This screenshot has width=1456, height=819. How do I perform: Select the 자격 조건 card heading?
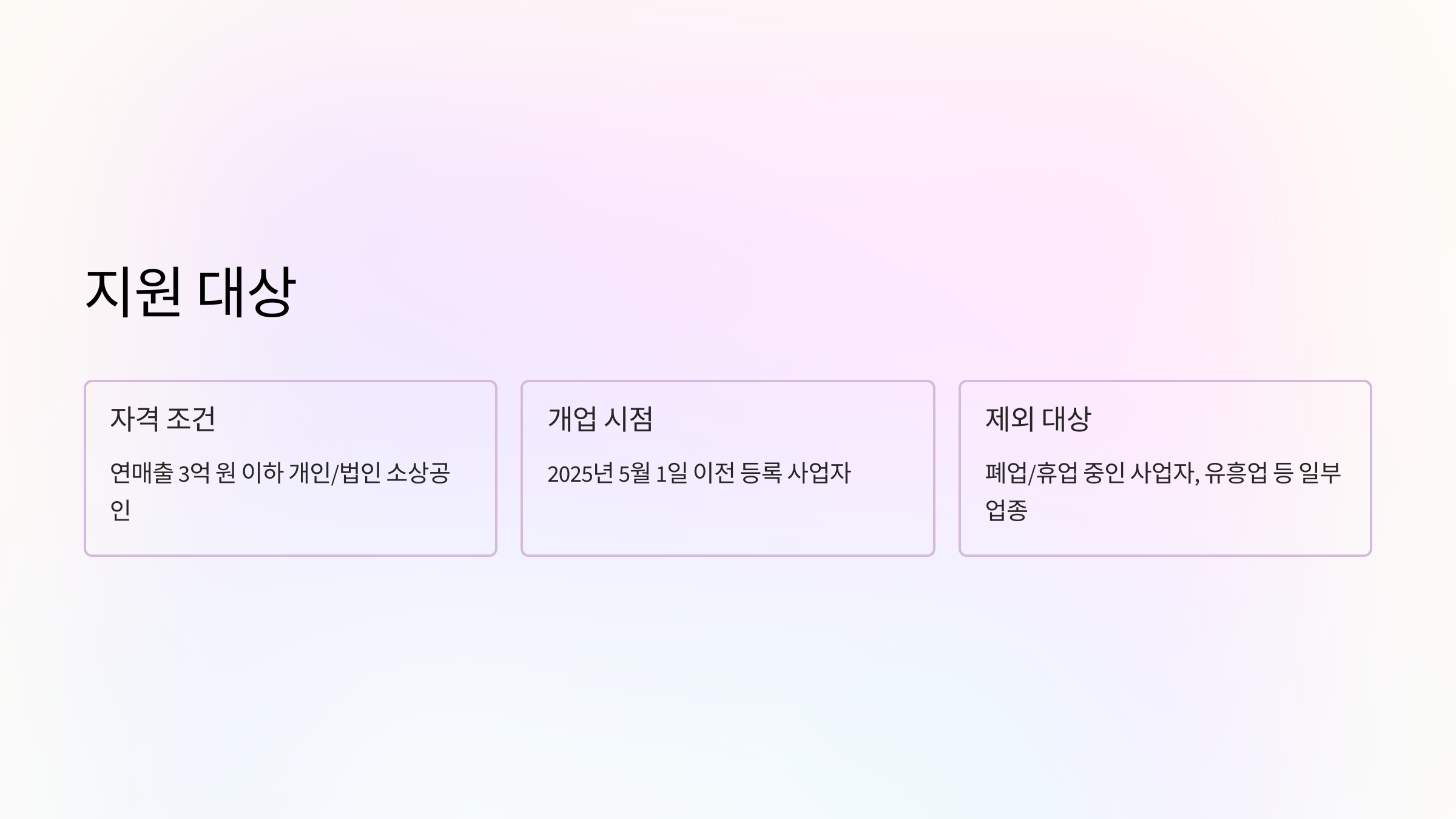click(x=163, y=419)
